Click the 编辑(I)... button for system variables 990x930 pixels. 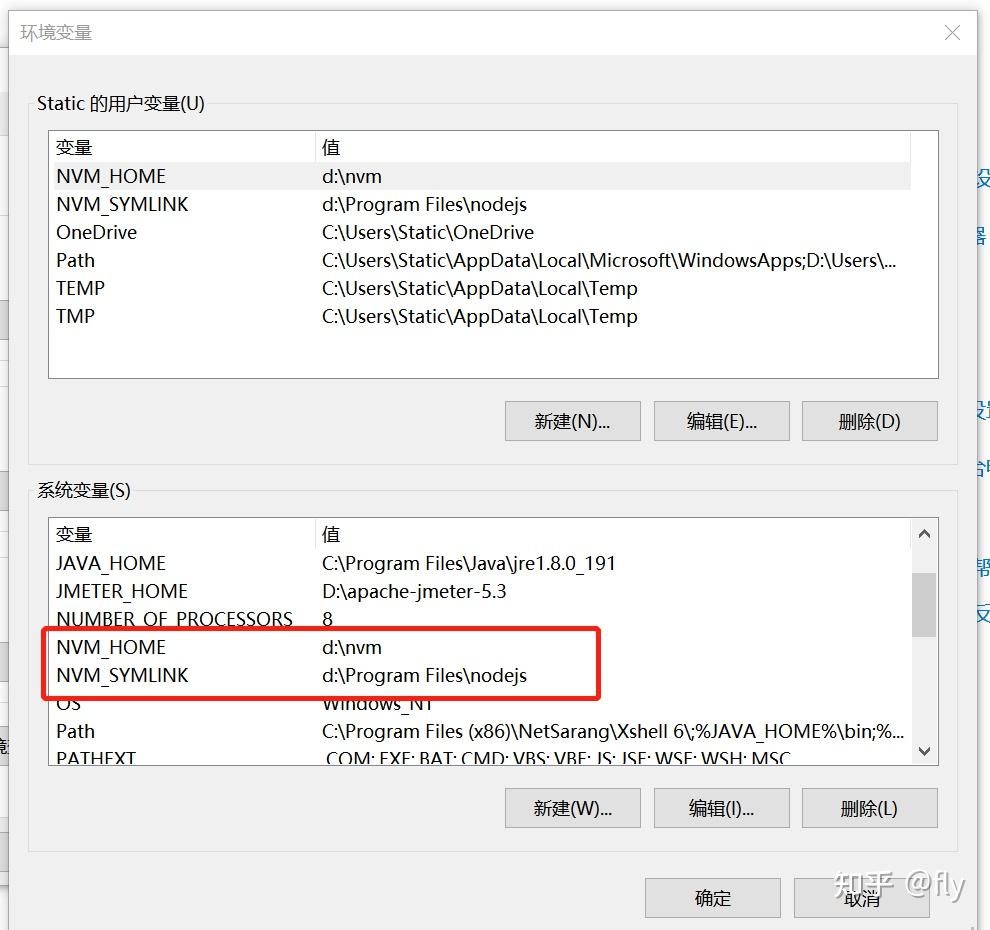pyautogui.click(x=721, y=808)
